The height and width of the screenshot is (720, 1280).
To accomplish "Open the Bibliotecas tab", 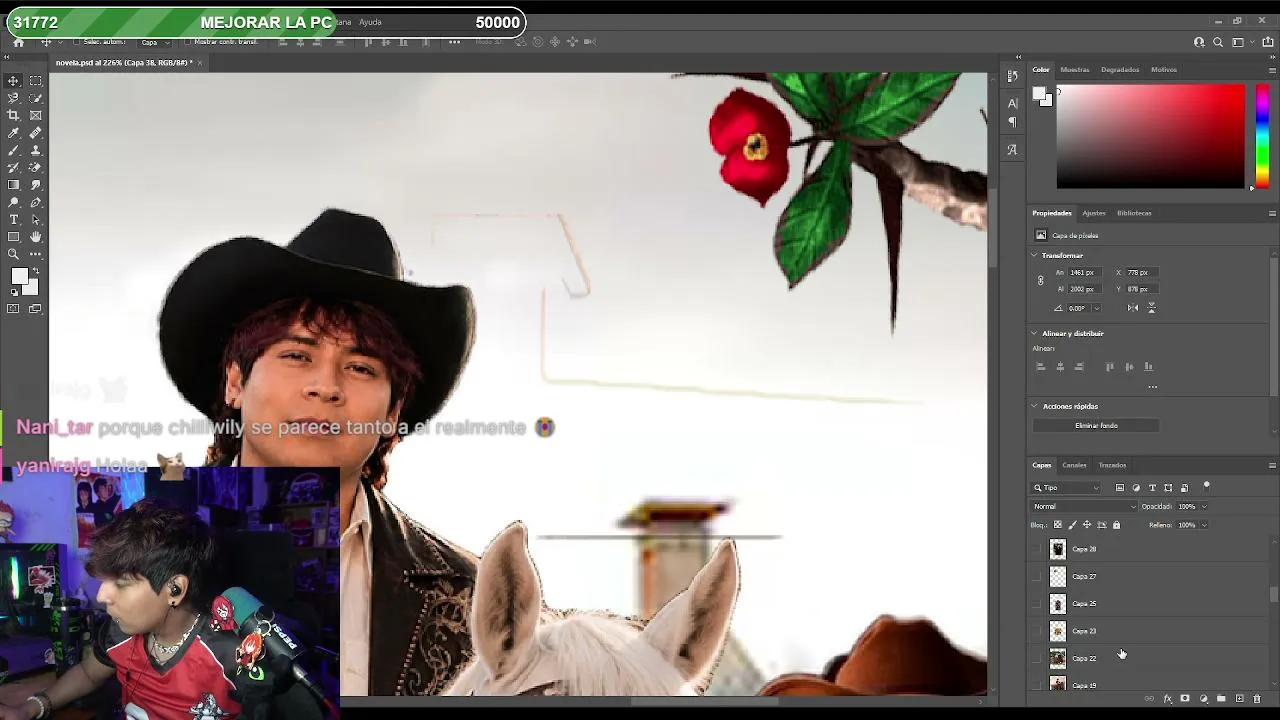I will click(1134, 213).
